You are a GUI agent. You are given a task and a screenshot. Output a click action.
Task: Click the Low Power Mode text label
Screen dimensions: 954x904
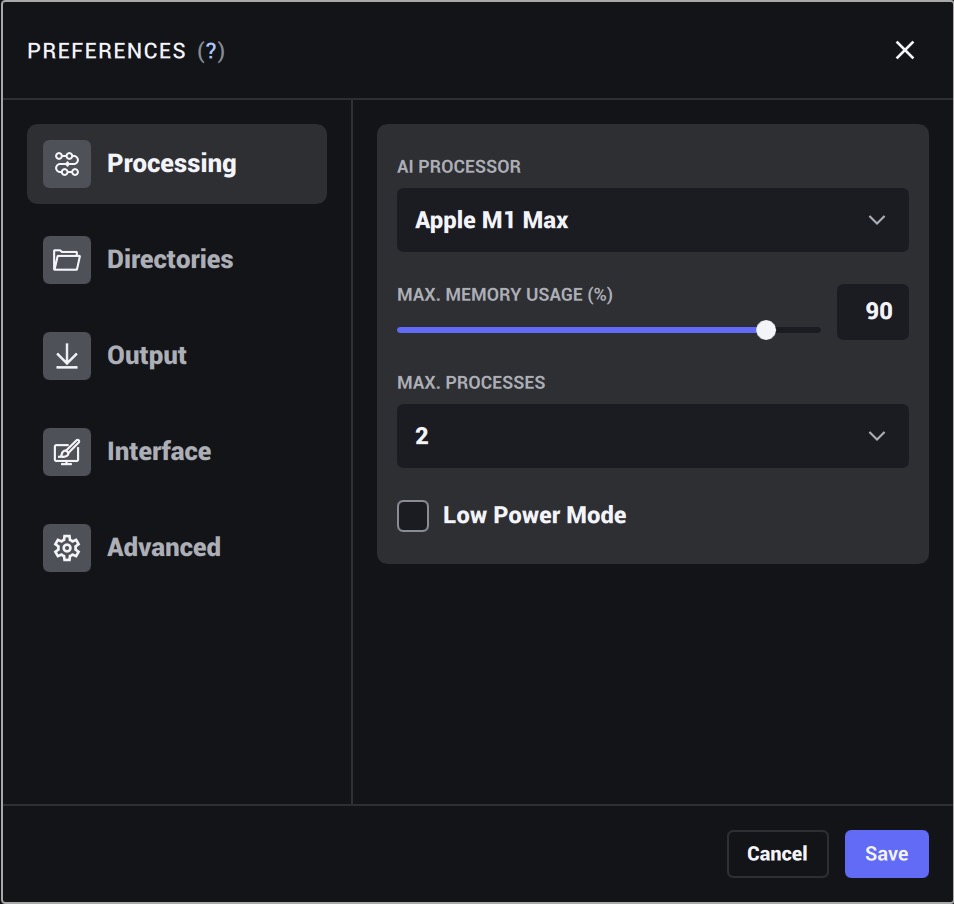(534, 516)
